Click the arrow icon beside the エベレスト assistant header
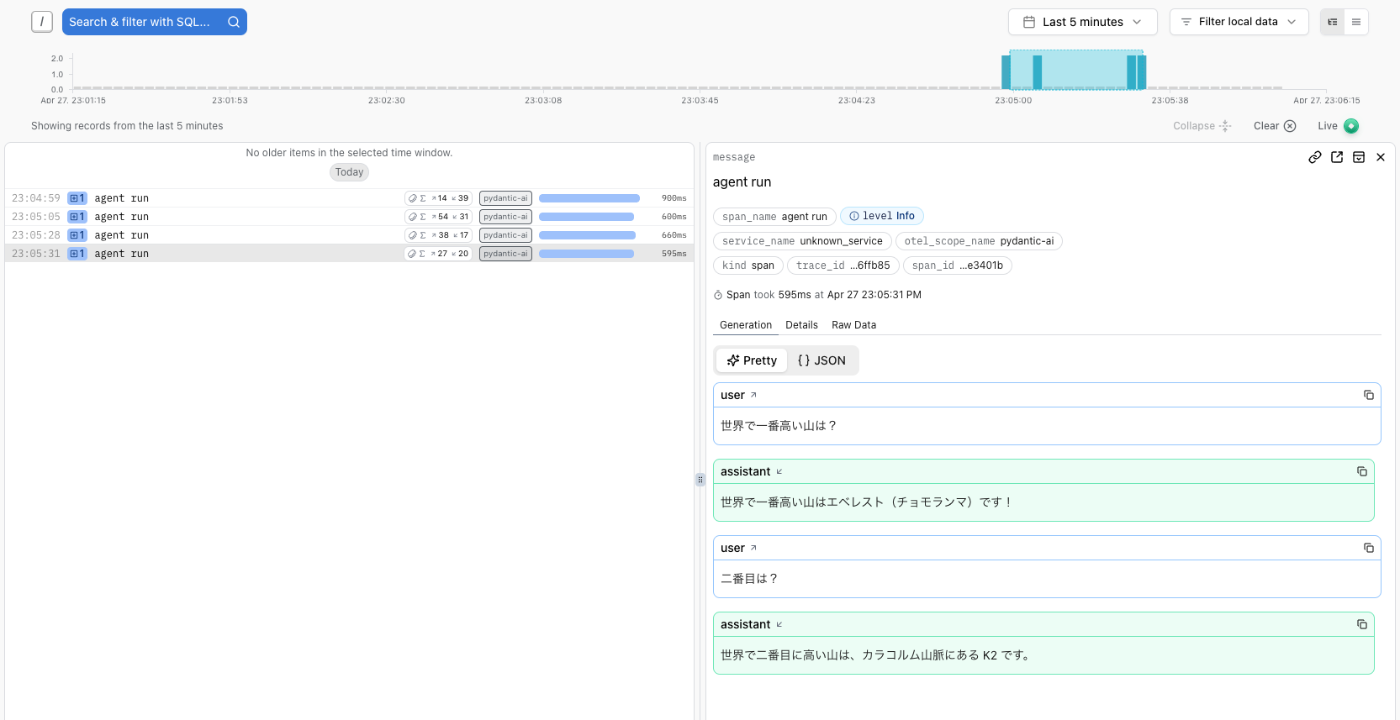This screenshot has width=1400, height=720. [x=780, y=471]
